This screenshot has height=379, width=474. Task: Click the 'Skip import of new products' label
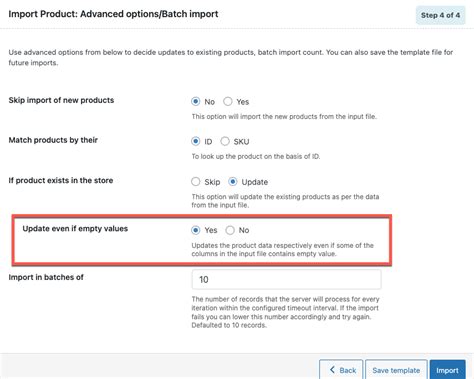pos(61,100)
